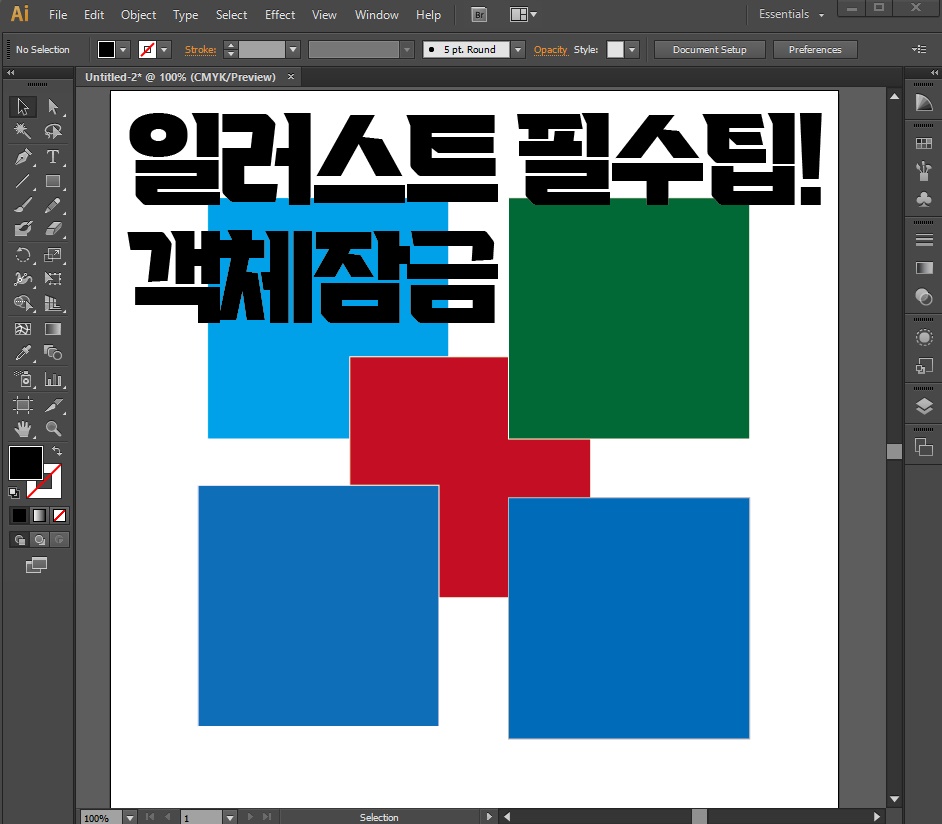The height and width of the screenshot is (824, 942).
Task: Click toolbox black Fill color box
Action: (x=26, y=463)
